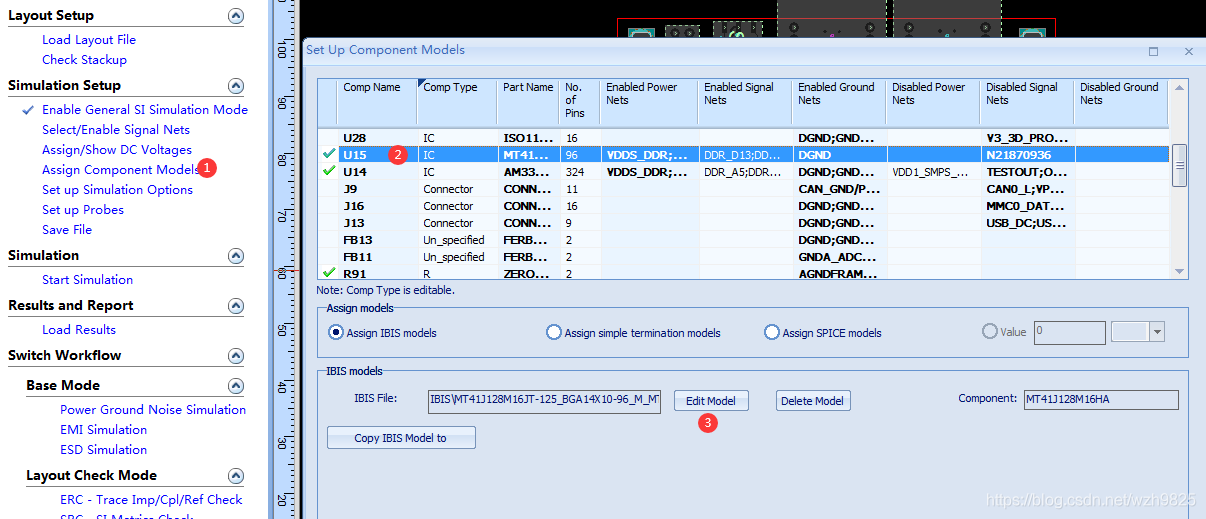The width and height of the screenshot is (1206, 519).
Task: Select Assign IBIS models radio button
Action: [x=336, y=333]
